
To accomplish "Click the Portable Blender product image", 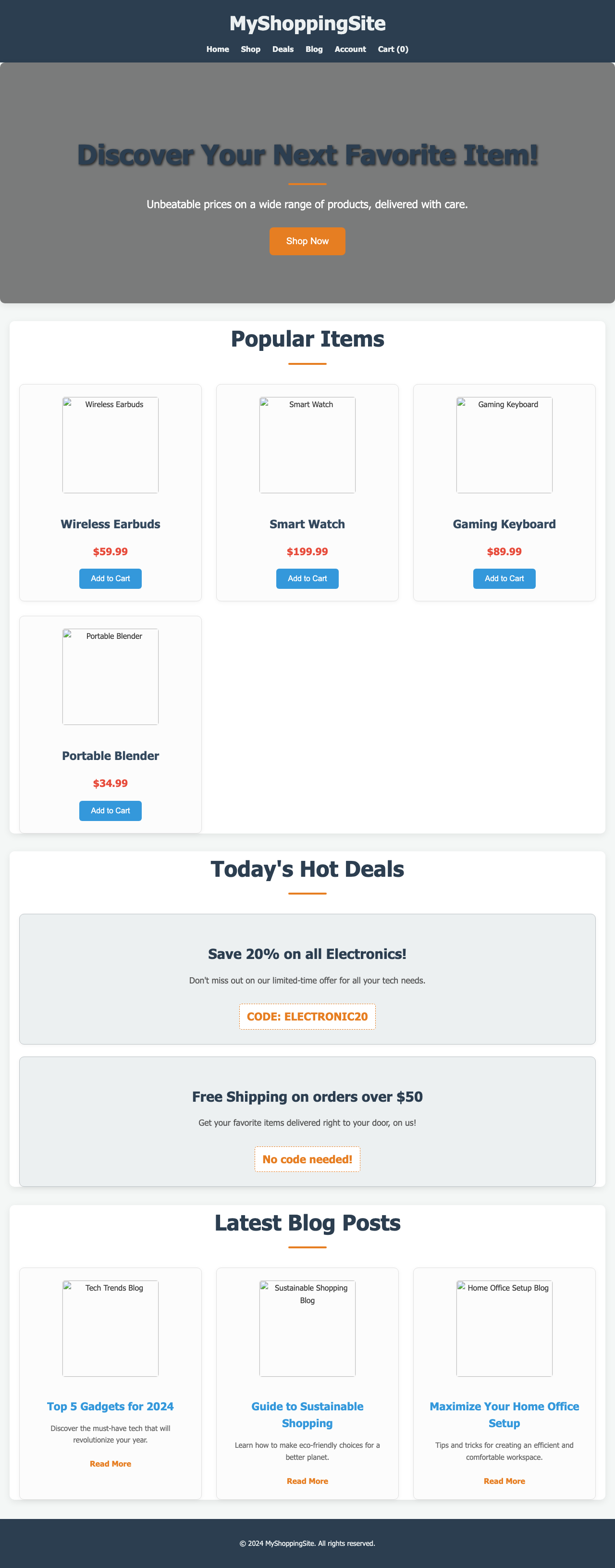I will point(110,677).
